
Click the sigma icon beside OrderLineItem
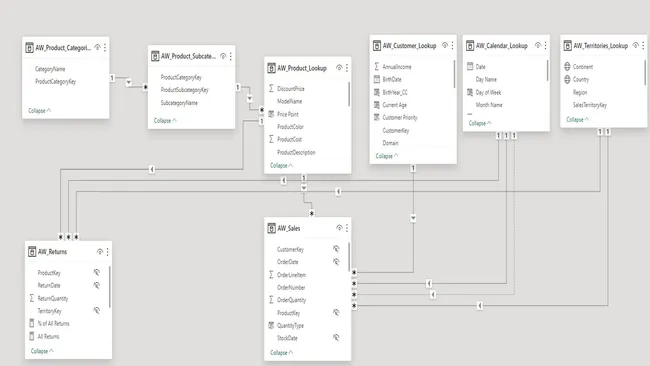271,274
